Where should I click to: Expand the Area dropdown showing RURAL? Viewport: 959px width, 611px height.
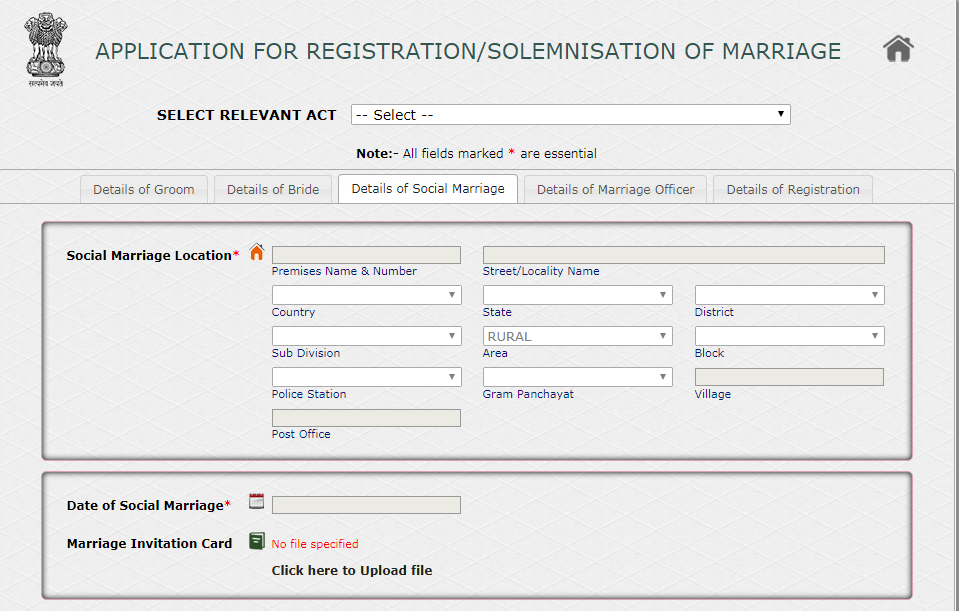(577, 335)
